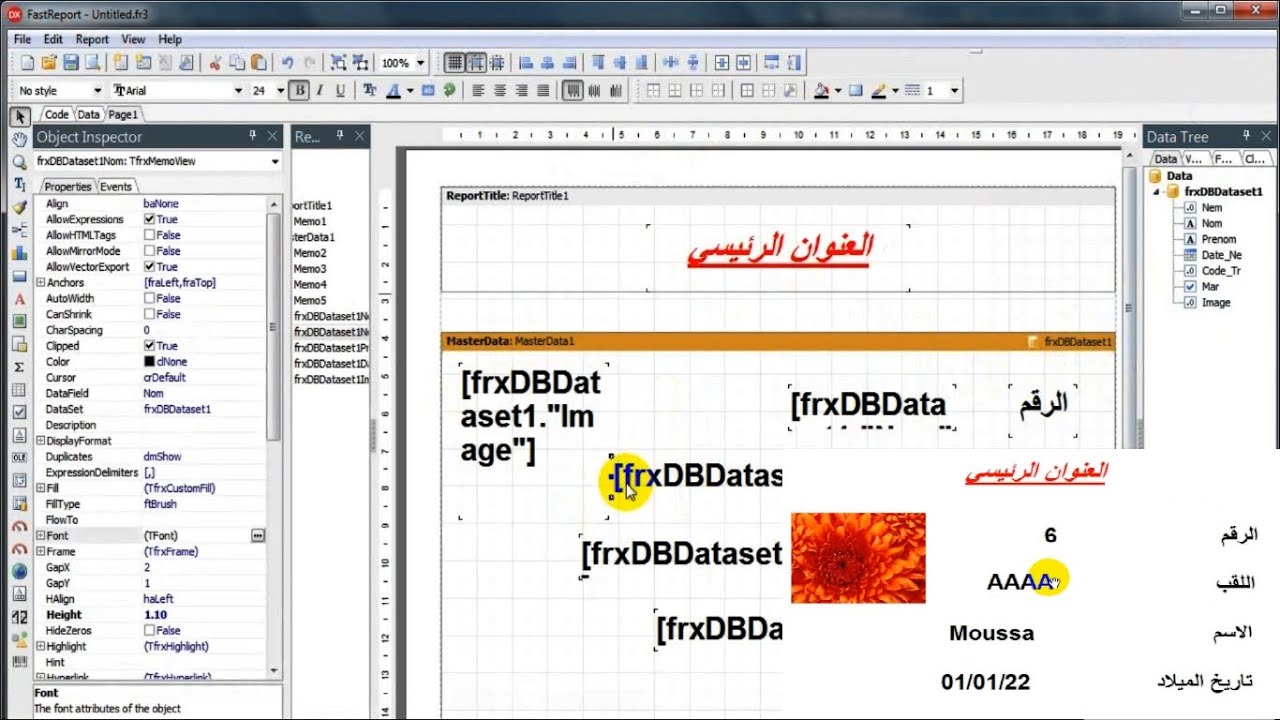Switch to the Data tab beside Code
This screenshot has height=720, width=1280.
[x=89, y=115]
